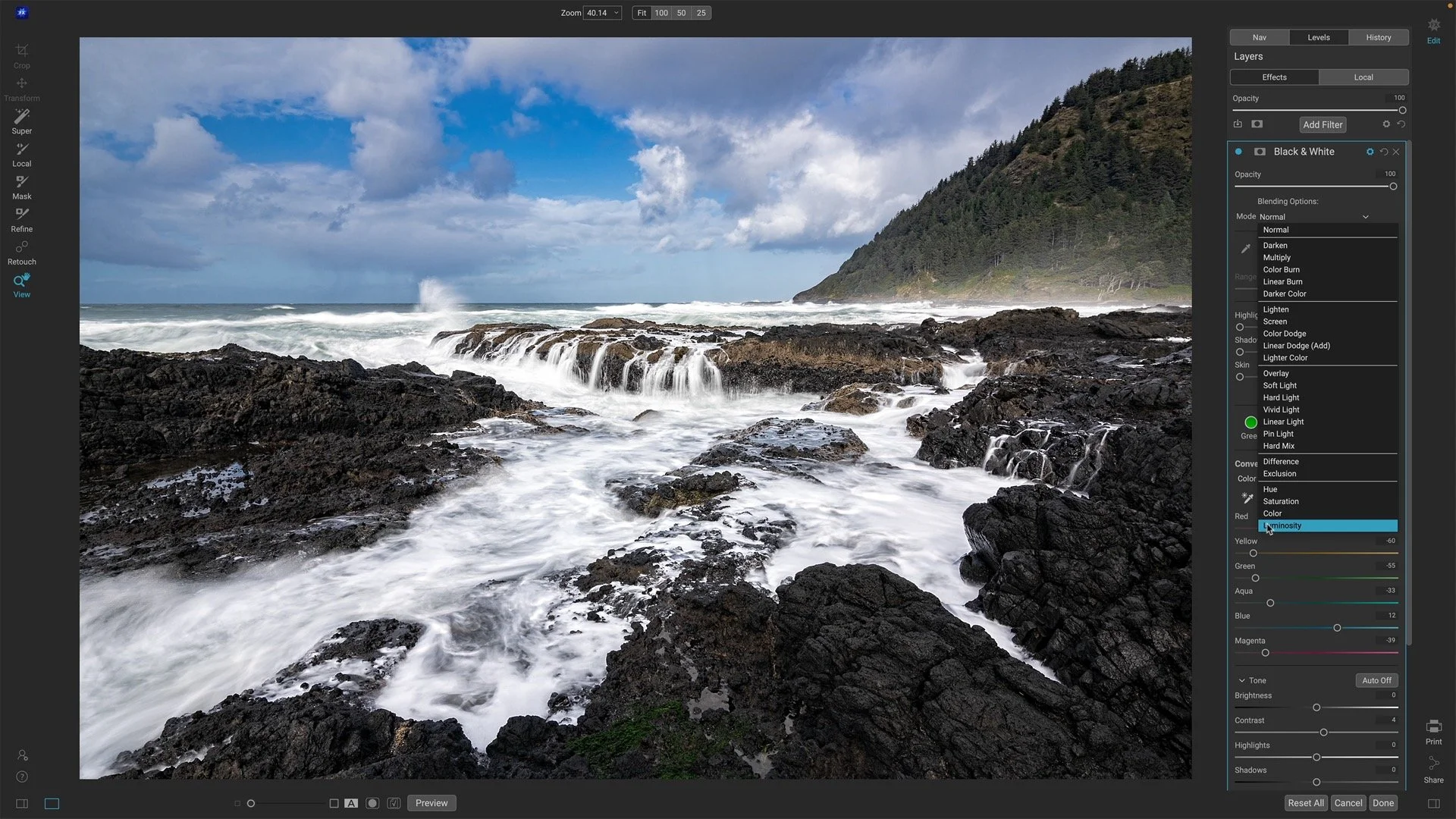Collapse the Tone section

tap(1243, 680)
